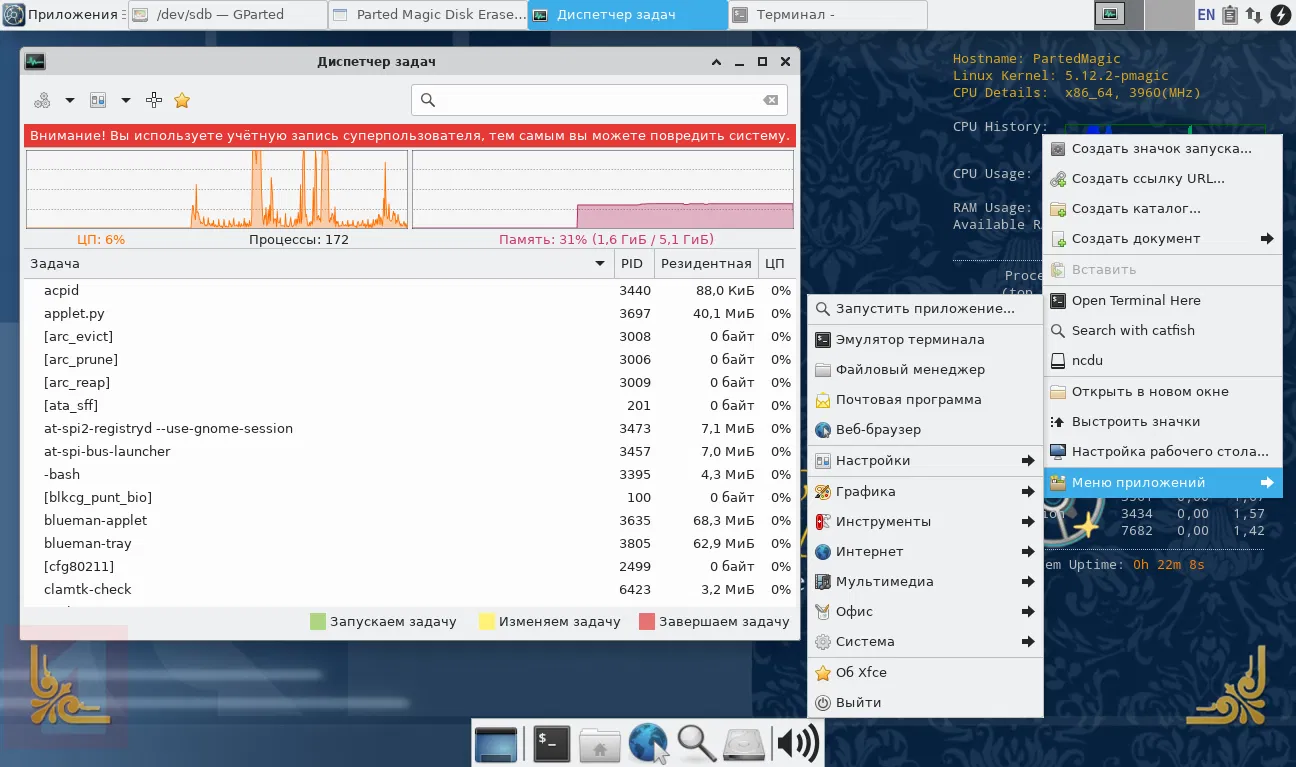Viewport: 1296px width, 767px height.
Task: Click the star About icon in task manager toolbar
Action: pyautogui.click(x=182, y=100)
